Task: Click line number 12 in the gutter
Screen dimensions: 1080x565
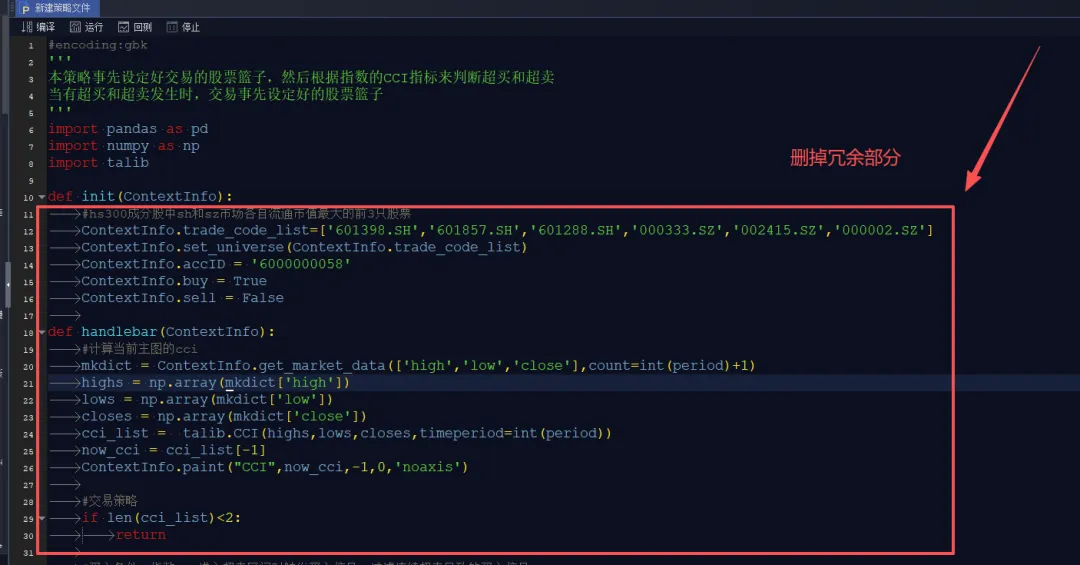Action: 28,232
